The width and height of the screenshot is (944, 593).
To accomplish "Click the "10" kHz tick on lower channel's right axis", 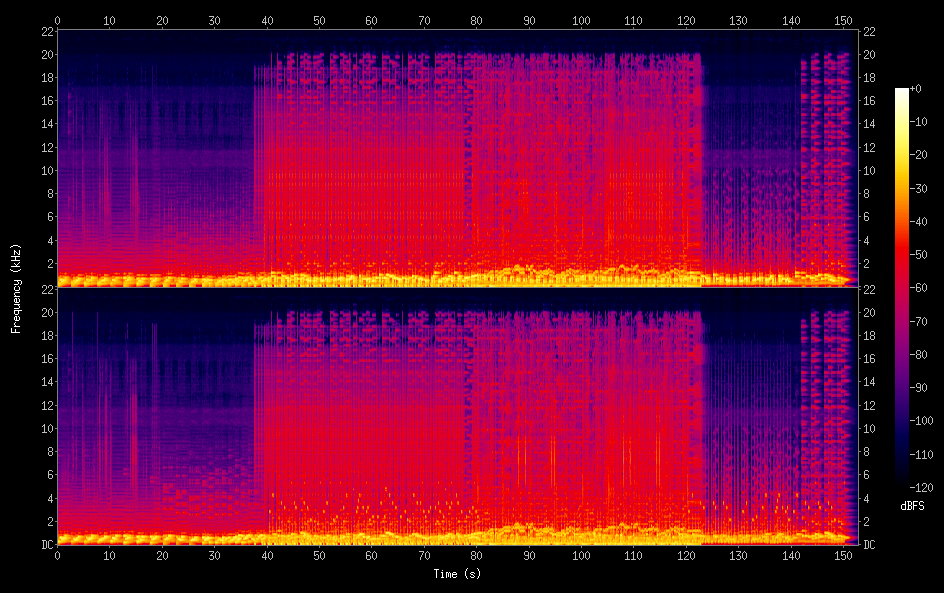I will coord(869,428).
